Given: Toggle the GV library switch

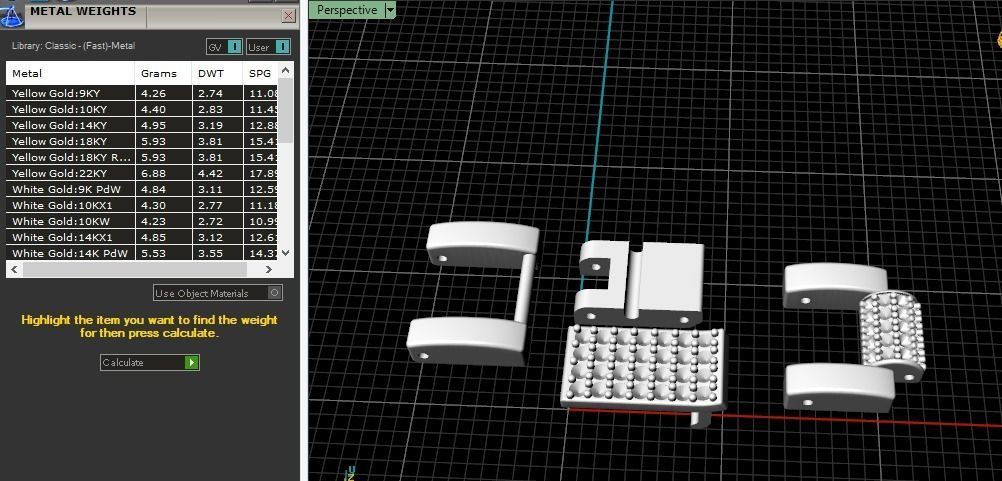Looking at the screenshot, I should click(x=224, y=47).
